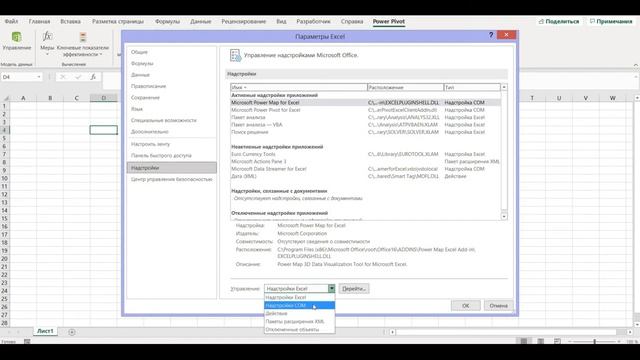Select Надстройки COM in dropdown list
This screenshot has width=640, height=360.
tap(300, 305)
